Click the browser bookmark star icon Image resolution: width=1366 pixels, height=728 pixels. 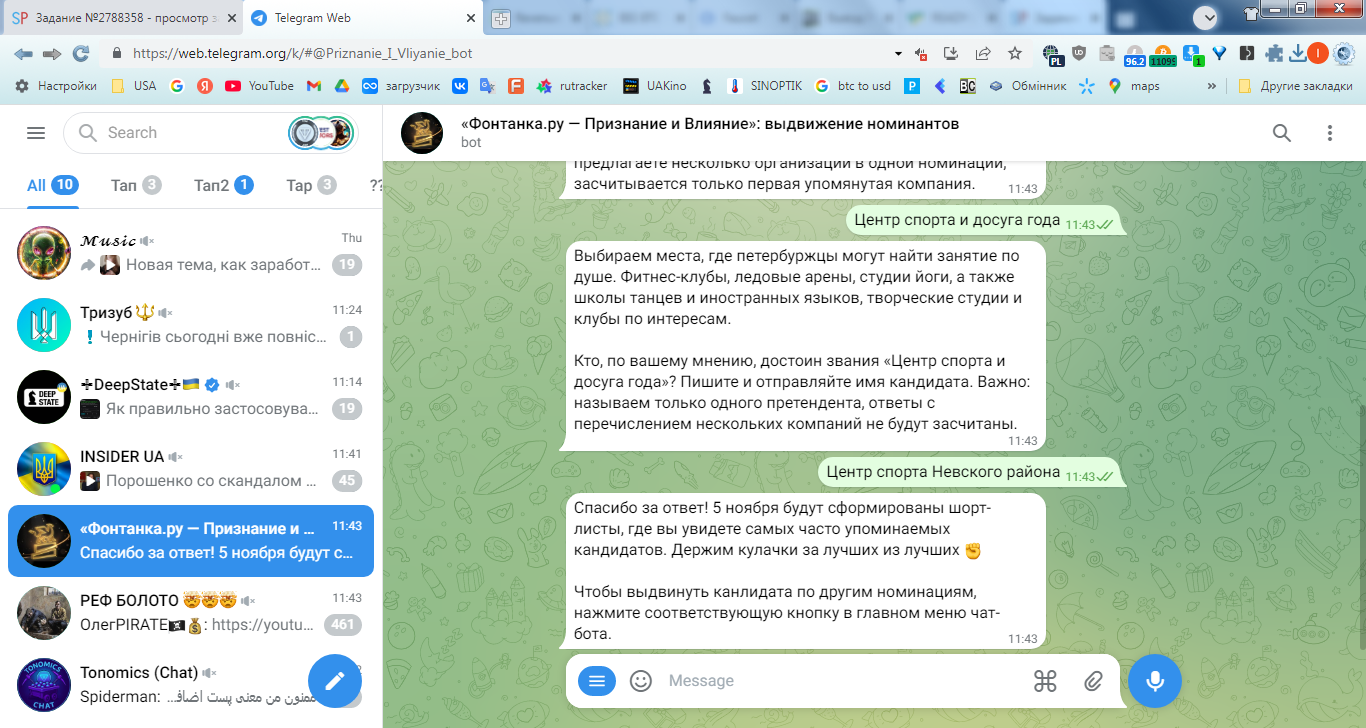[1015, 53]
